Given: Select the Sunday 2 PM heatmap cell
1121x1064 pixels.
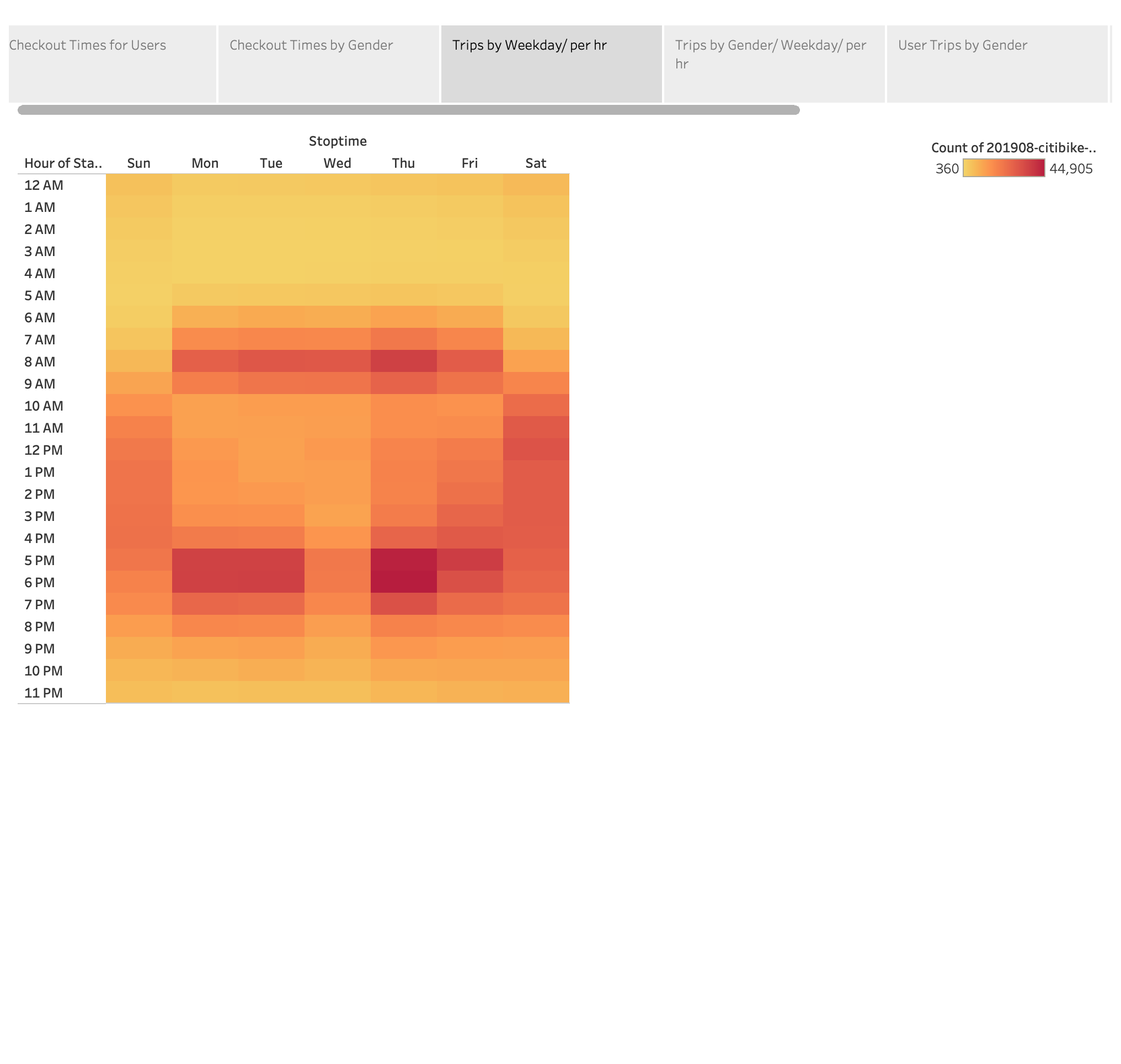Looking at the screenshot, I should coord(139,494).
